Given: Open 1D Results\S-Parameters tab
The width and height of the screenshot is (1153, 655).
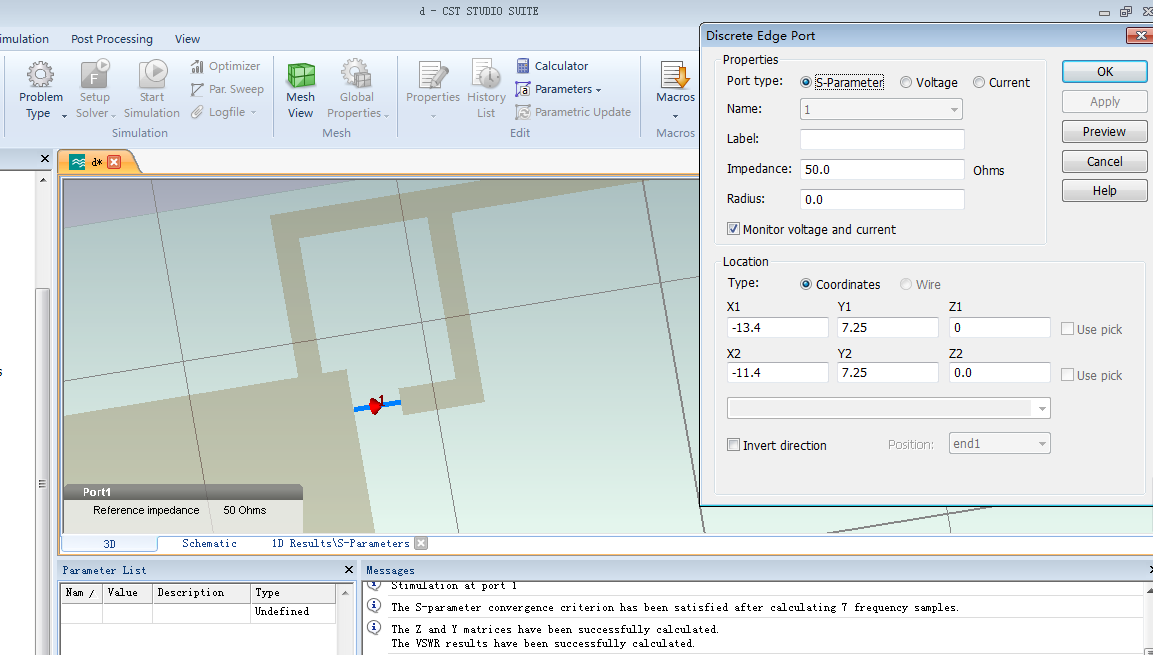Looking at the screenshot, I should click(x=340, y=543).
